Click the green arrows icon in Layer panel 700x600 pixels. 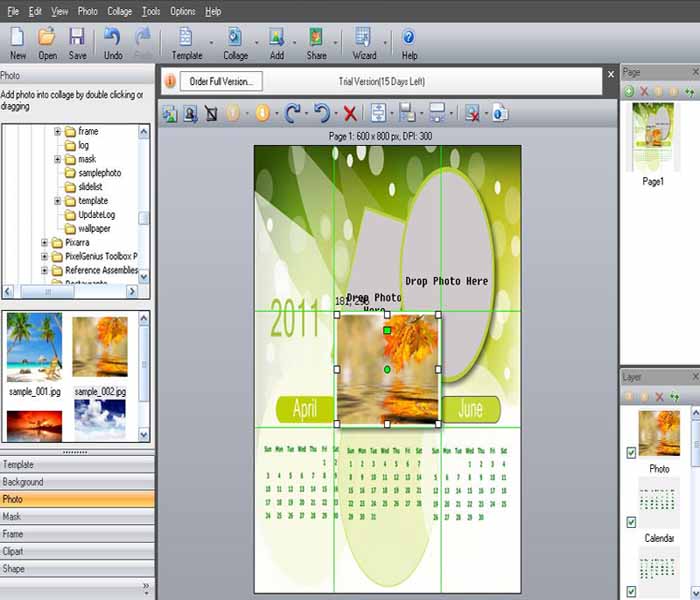(x=675, y=396)
